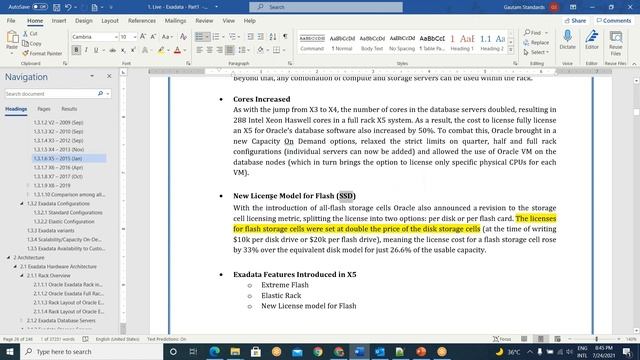The height and width of the screenshot is (360, 640).
Task: Click the title bar Search box
Action: pyautogui.click(x=326, y=7)
